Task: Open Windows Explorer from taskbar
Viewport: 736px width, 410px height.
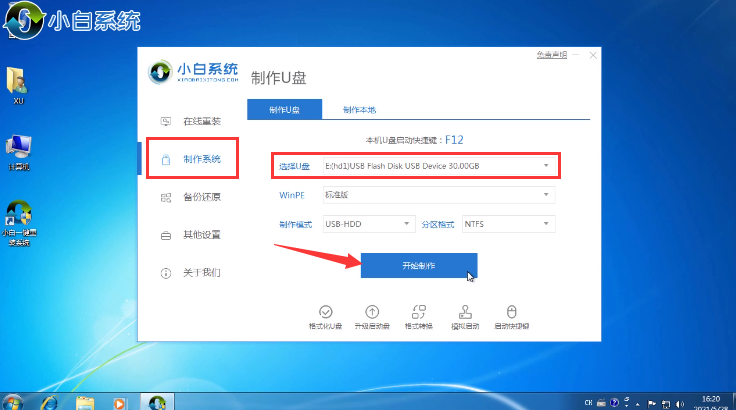Action: click(x=84, y=402)
